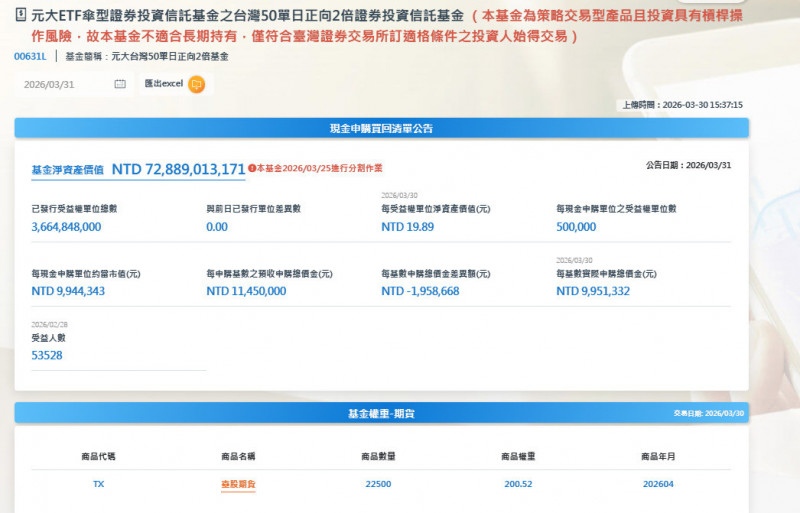Click the net asset value NTD 72,889,013,171
The height and width of the screenshot is (513, 800).
(x=179, y=169)
